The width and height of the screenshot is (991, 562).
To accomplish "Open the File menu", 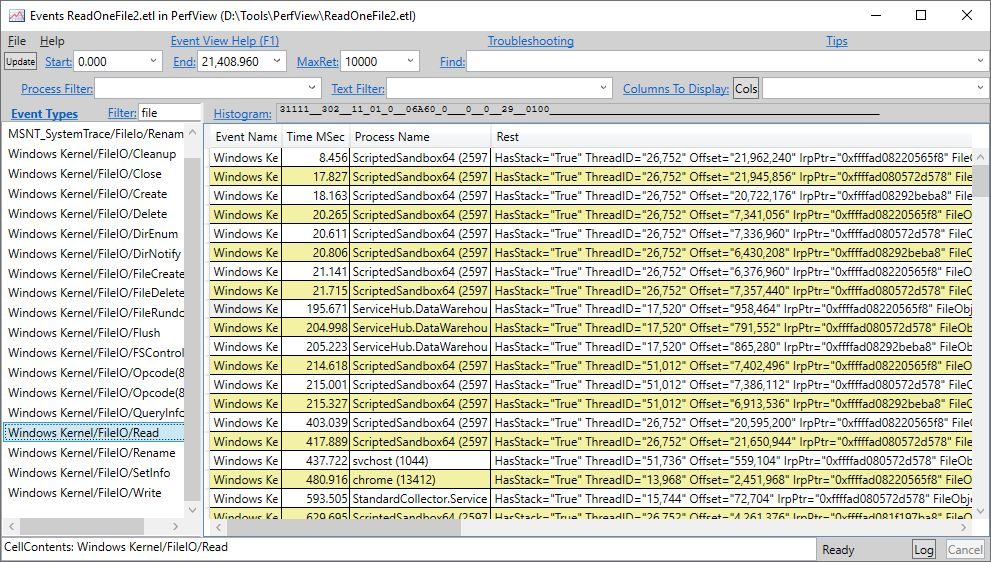I will [x=16, y=40].
